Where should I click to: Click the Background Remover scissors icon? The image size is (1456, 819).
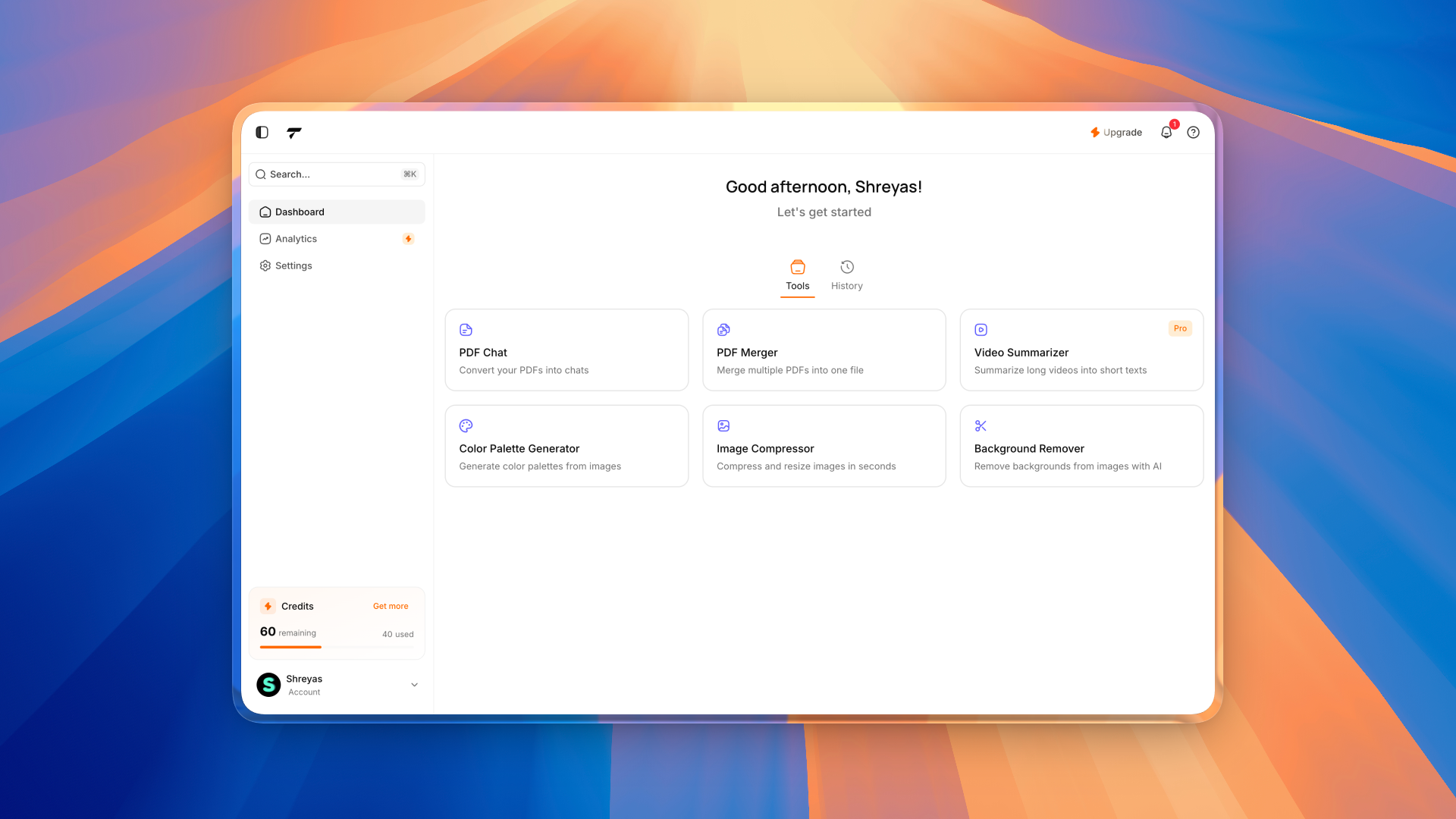(x=981, y=426)
